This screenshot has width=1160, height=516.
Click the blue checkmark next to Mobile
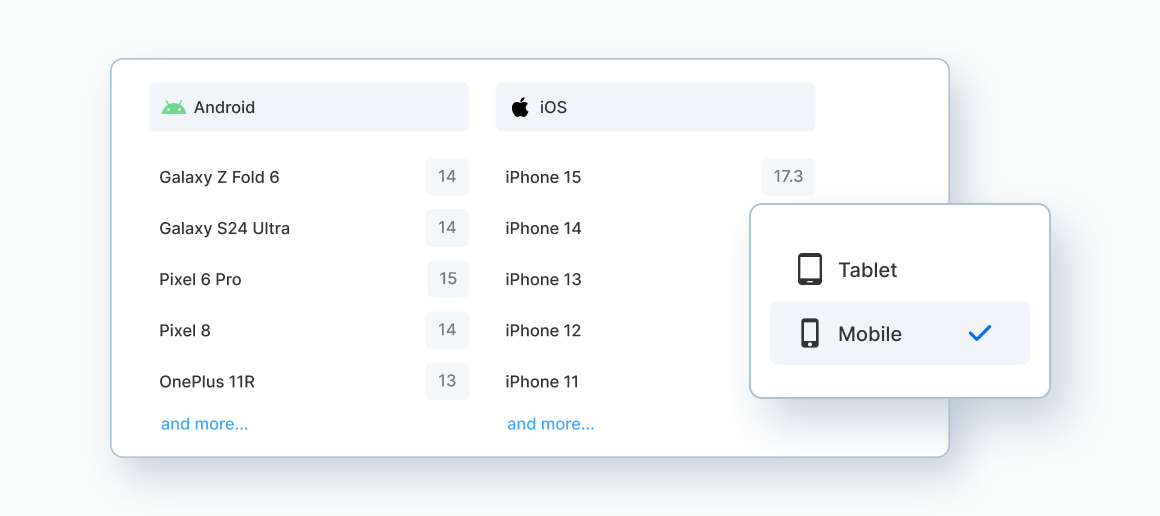(979, 333)
